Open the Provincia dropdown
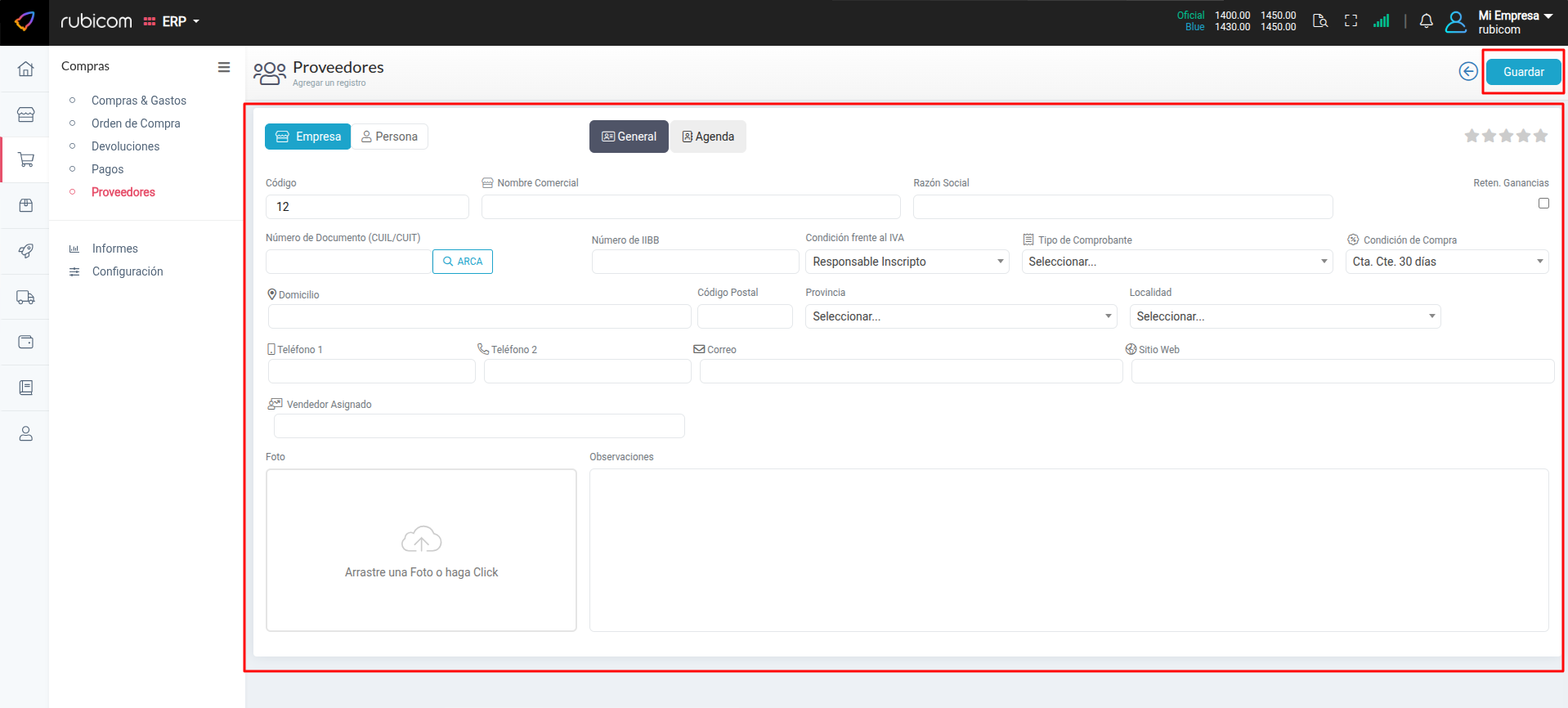The height and width of the screenshot is (708, 1568). click(961, 316)
